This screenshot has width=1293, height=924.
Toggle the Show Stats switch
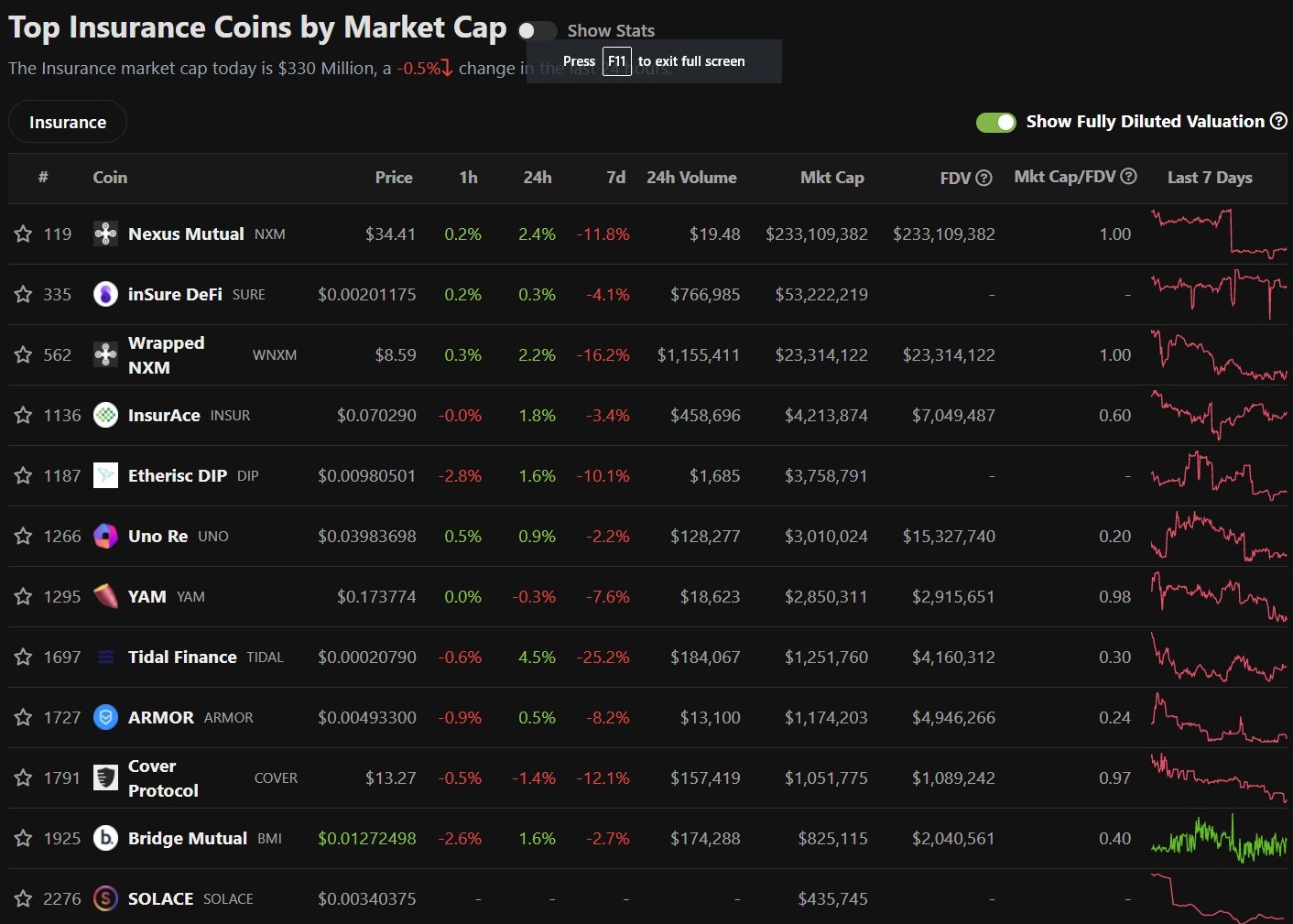point(538,31)
